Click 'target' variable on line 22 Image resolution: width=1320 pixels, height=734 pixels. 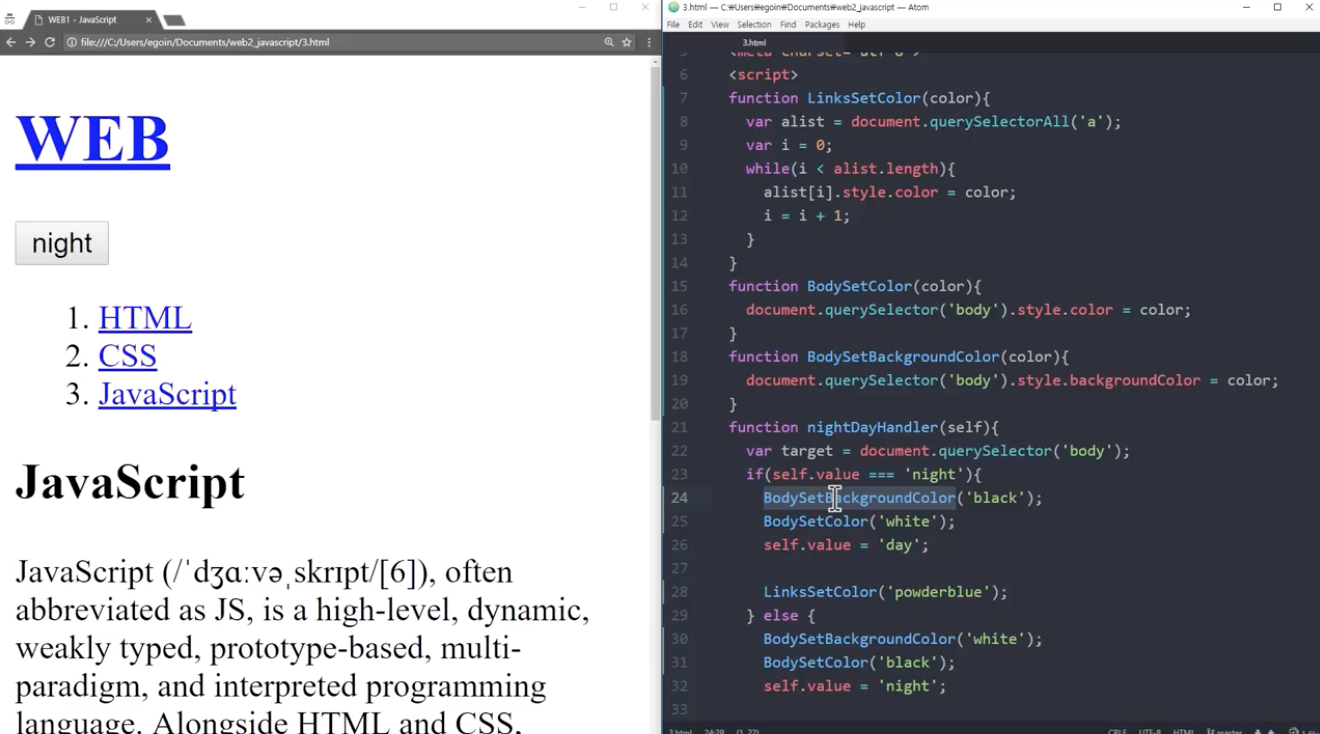point(807,451)
